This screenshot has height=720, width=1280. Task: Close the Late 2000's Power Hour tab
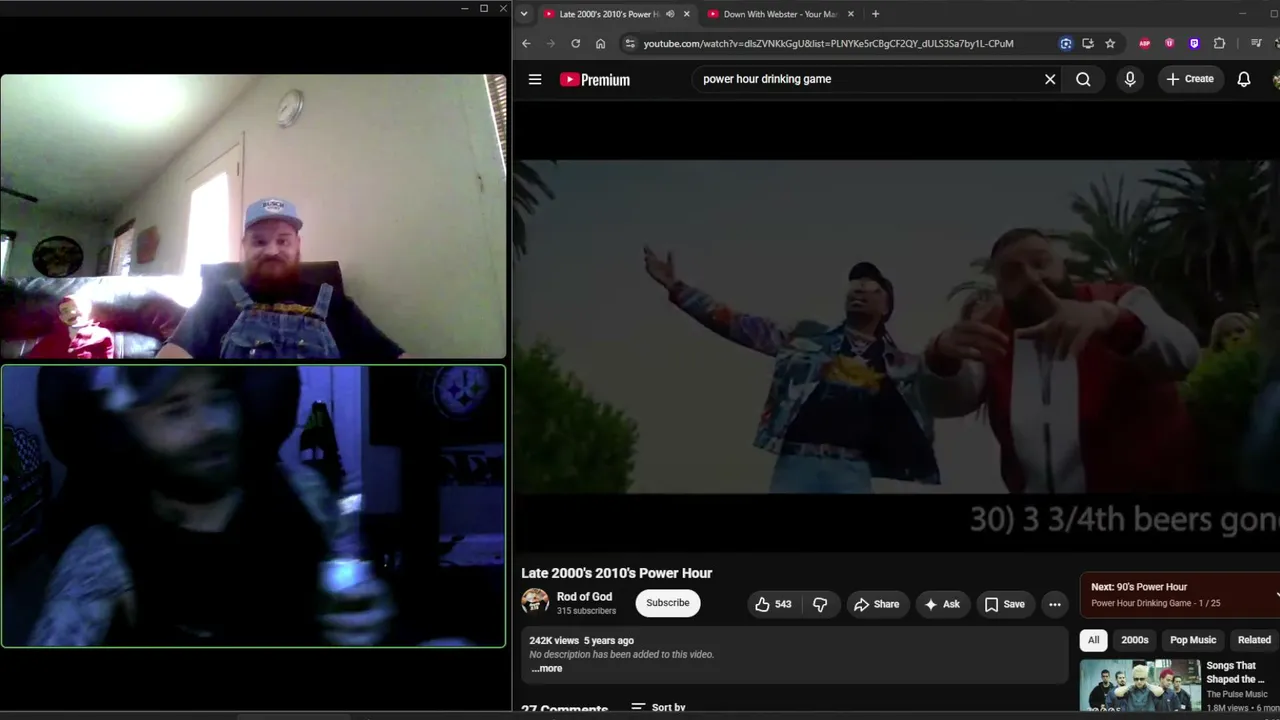(x=686, y=14)
